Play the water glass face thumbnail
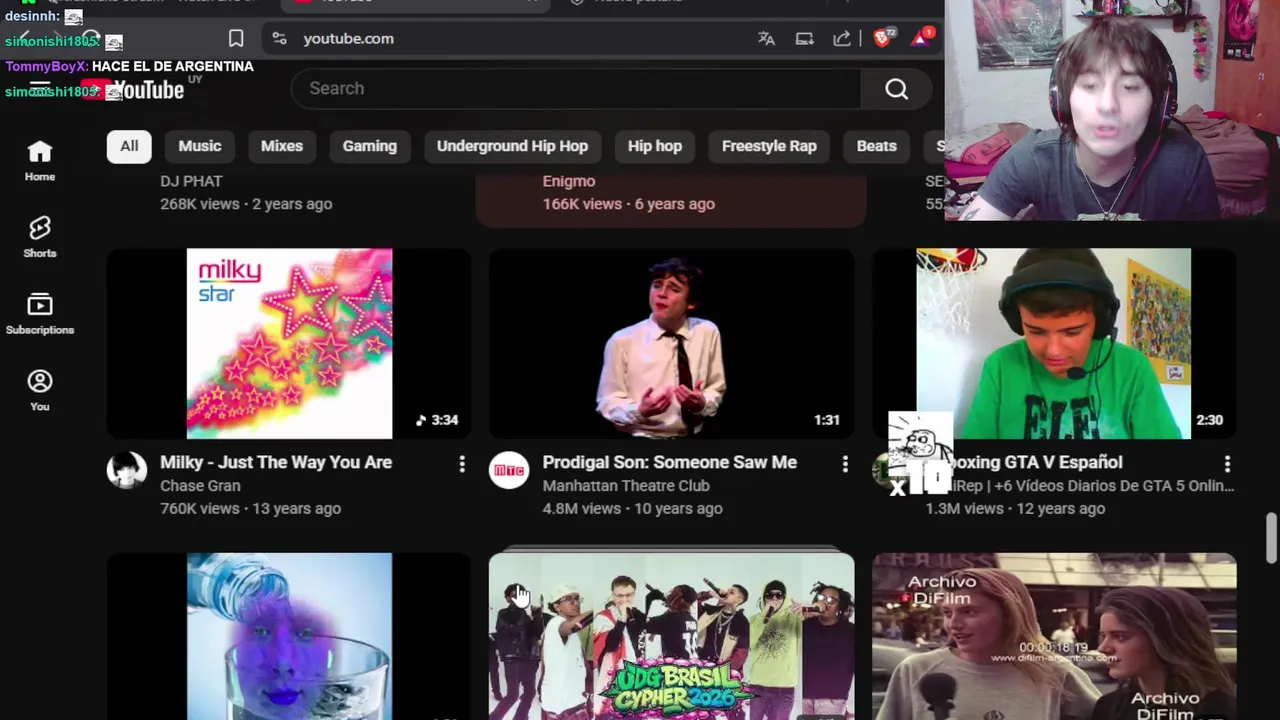Image resolution: width=1280 pixels, height=720 pixels. pos(289,636)
